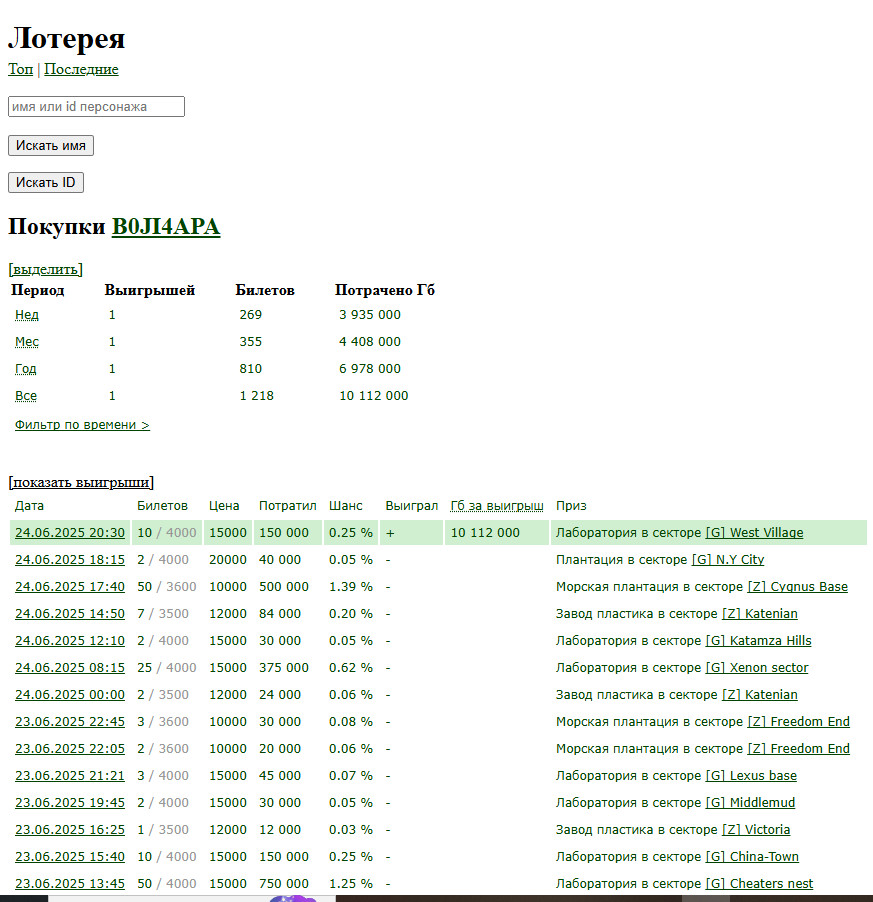This screenshot has height=902, width=873.
Task: Open the [Z] Victoria sector link
Action: click(x=756, y=830)
